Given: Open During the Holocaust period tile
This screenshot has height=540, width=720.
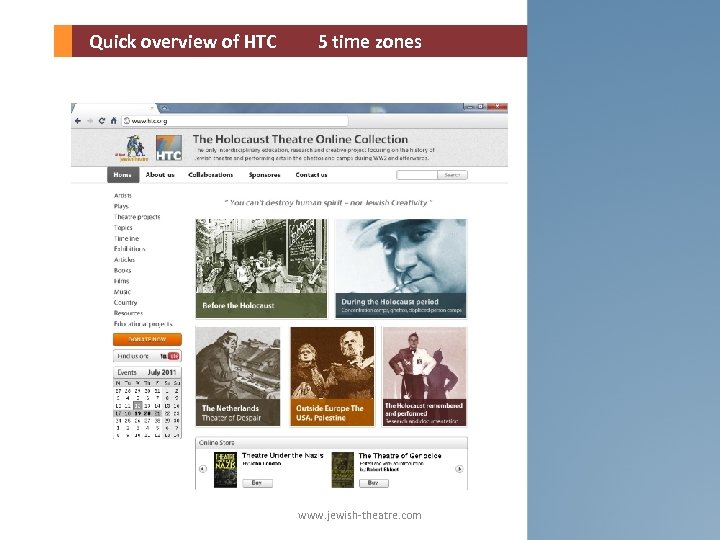Looking at the screenshot, I should [401, 269].
